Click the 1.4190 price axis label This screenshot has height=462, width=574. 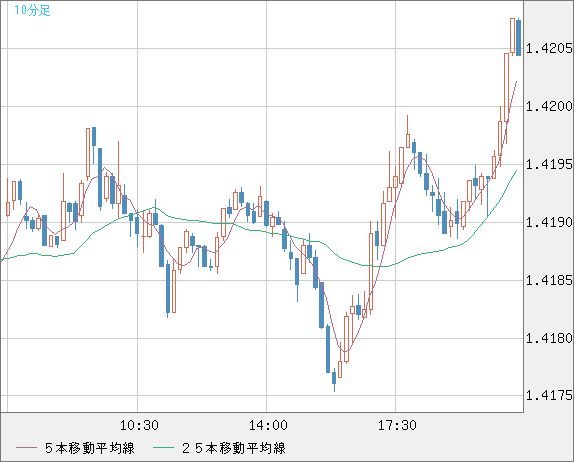[x=549, y=222]
